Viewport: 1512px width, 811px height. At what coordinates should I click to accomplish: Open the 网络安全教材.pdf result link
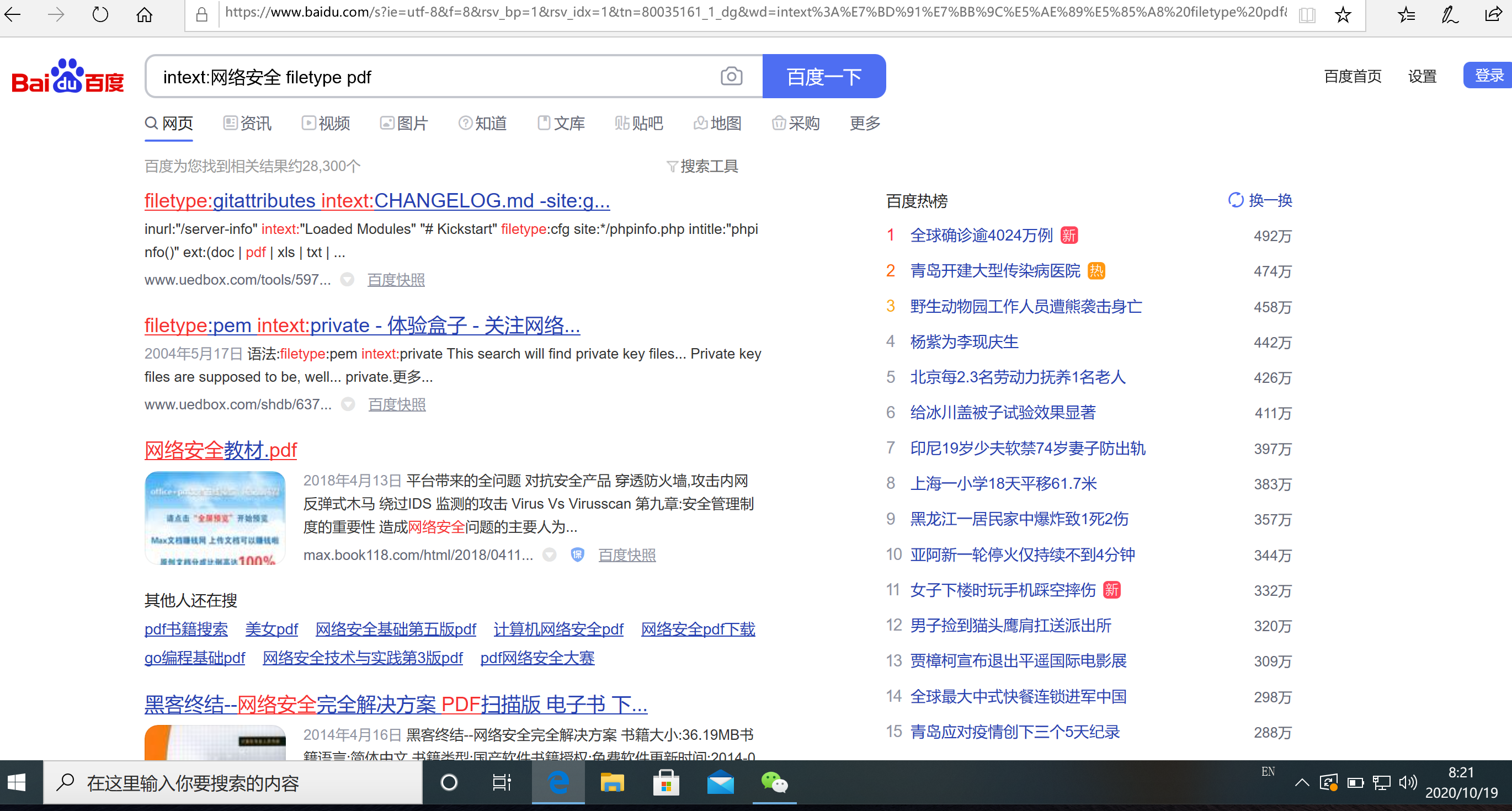(x=221, y=450)
